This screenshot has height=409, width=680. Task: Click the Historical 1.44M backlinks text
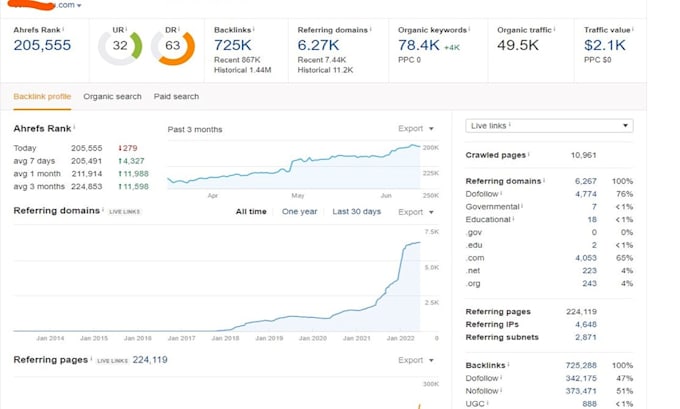pyautogui.click(x=242, y=70)
